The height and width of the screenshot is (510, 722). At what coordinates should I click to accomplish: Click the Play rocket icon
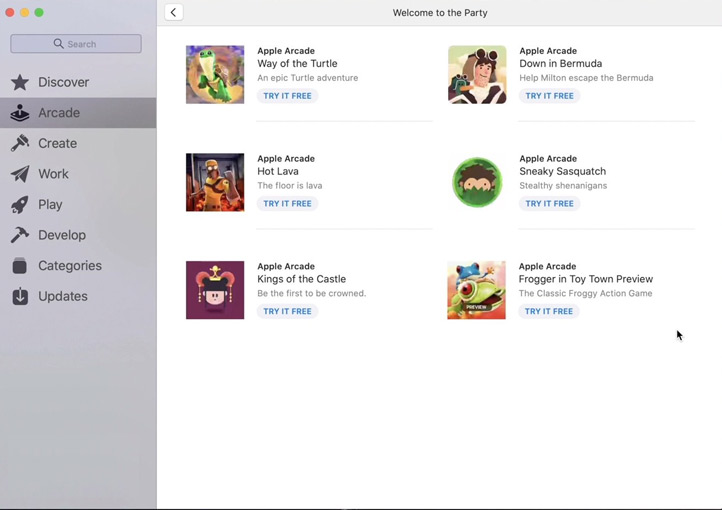click(x=20, y=205)
